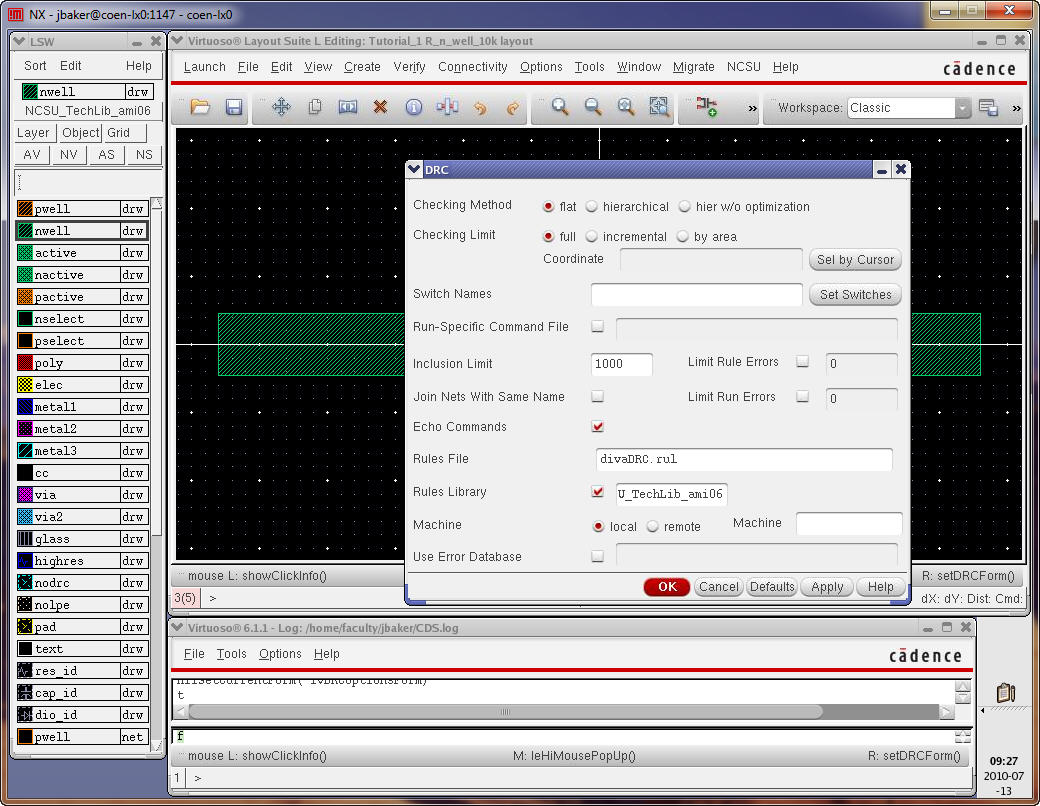This screenshot has width=1040, height=806.
Task: Open the Verify menu
Action: 409,67
